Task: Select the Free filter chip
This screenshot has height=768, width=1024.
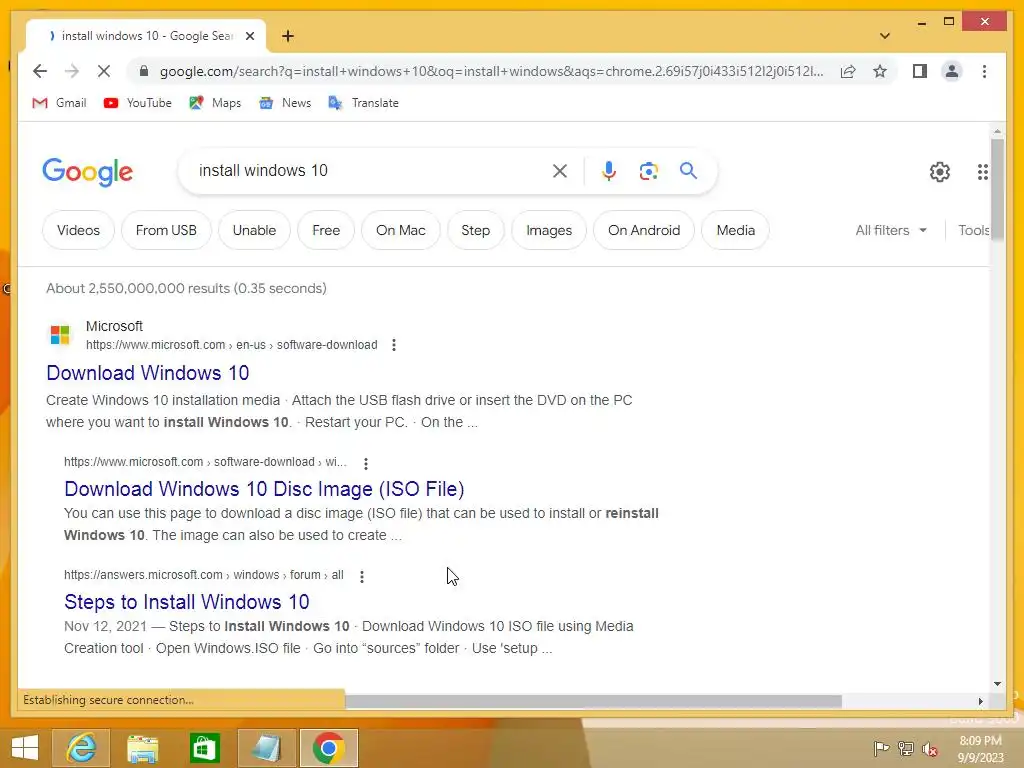Action: pos(326,231)
